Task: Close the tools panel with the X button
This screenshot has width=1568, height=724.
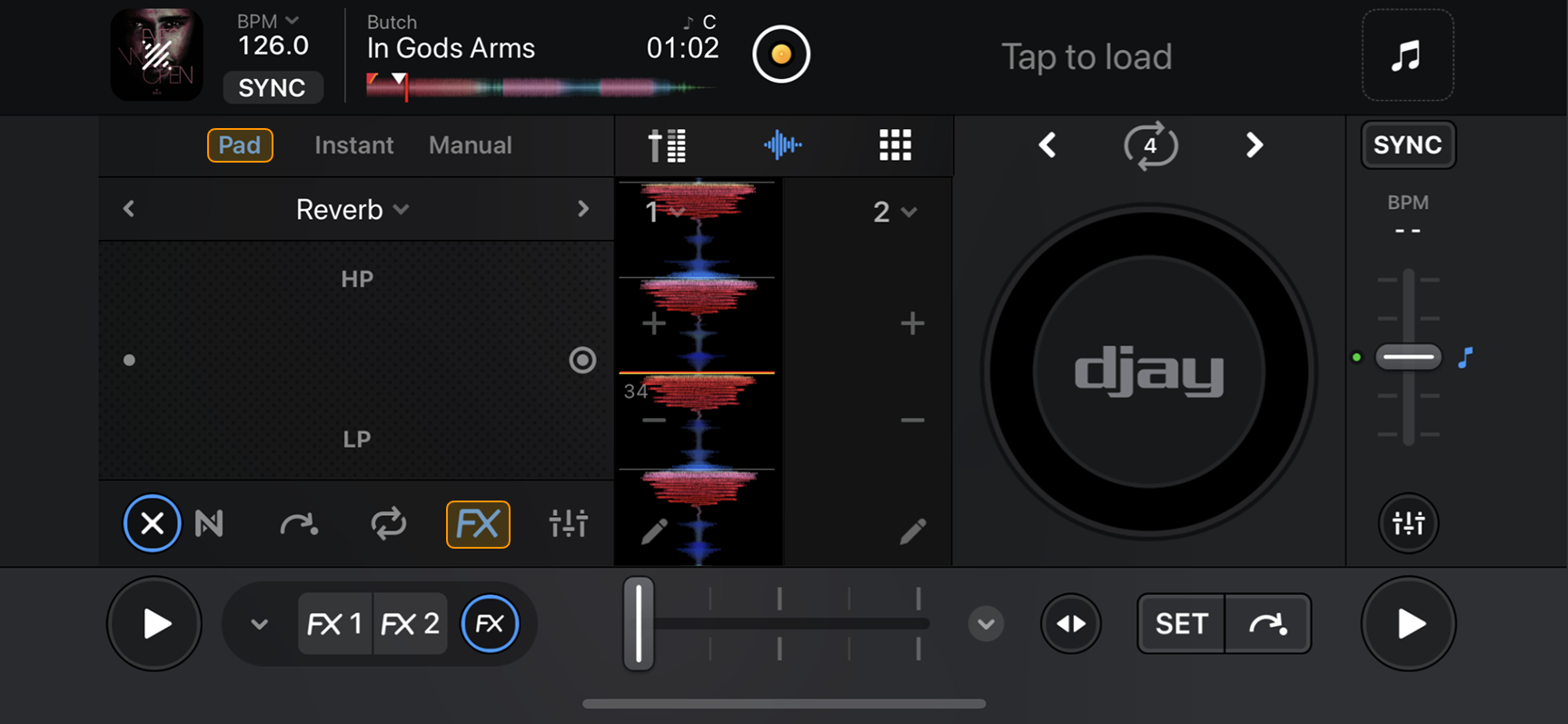Action: tap(152, 523)
